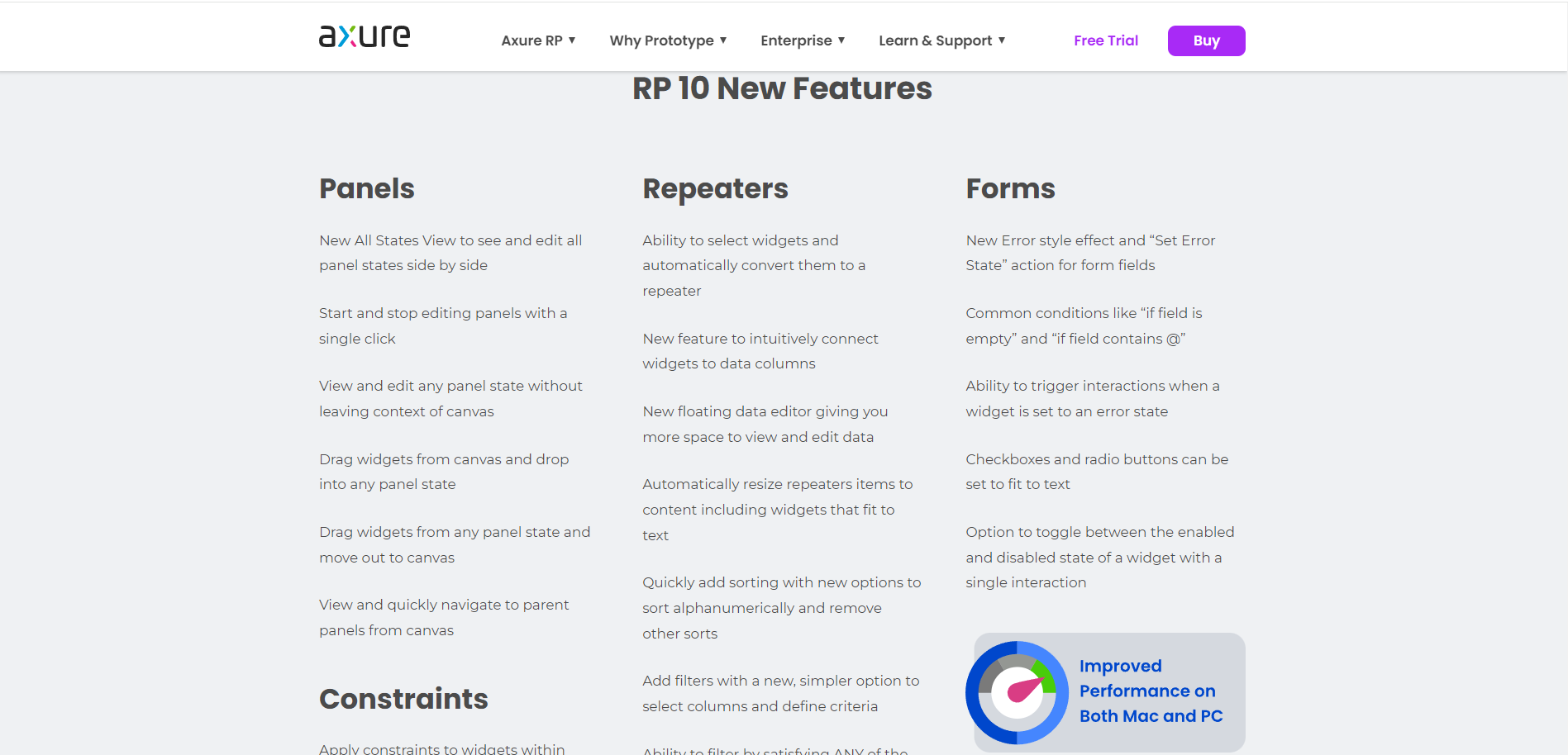Screen dimensions: 1568x755
Task: Expand the Learn & Support dropdown arrow
Action: (x=1002, y=40)
